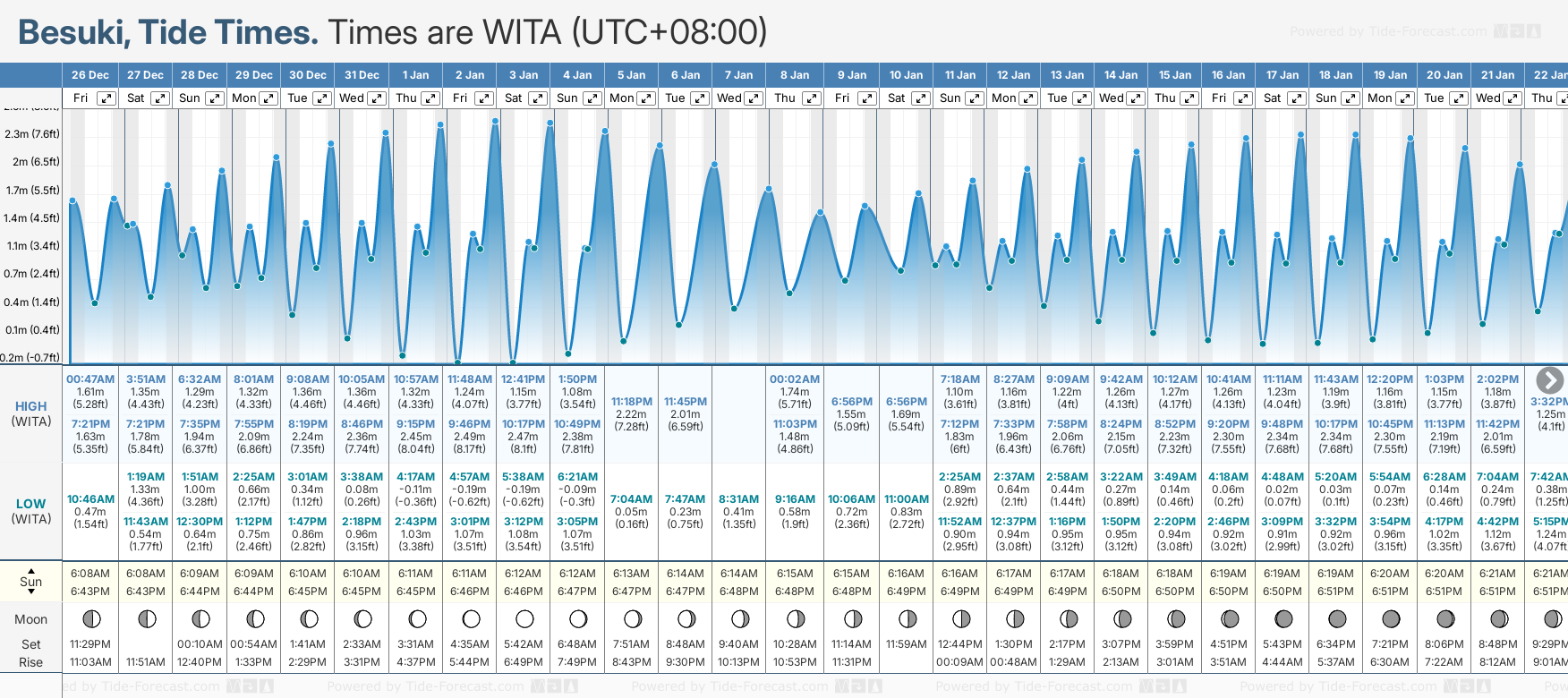The image size is (1568, 698).
Task: Select the 13 Jan date header
Action: pos(1068,75)
